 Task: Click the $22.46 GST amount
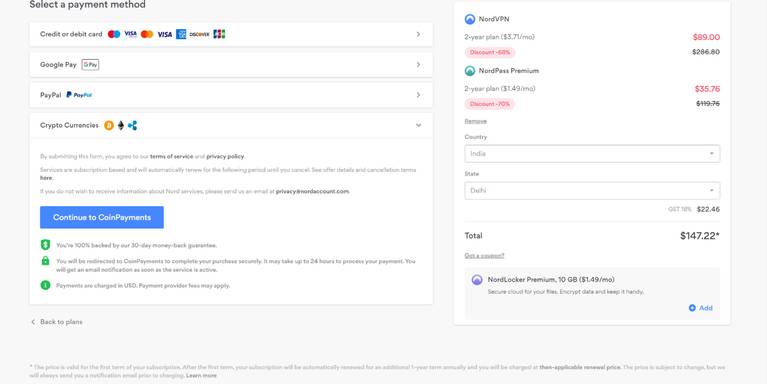[708, 209]
